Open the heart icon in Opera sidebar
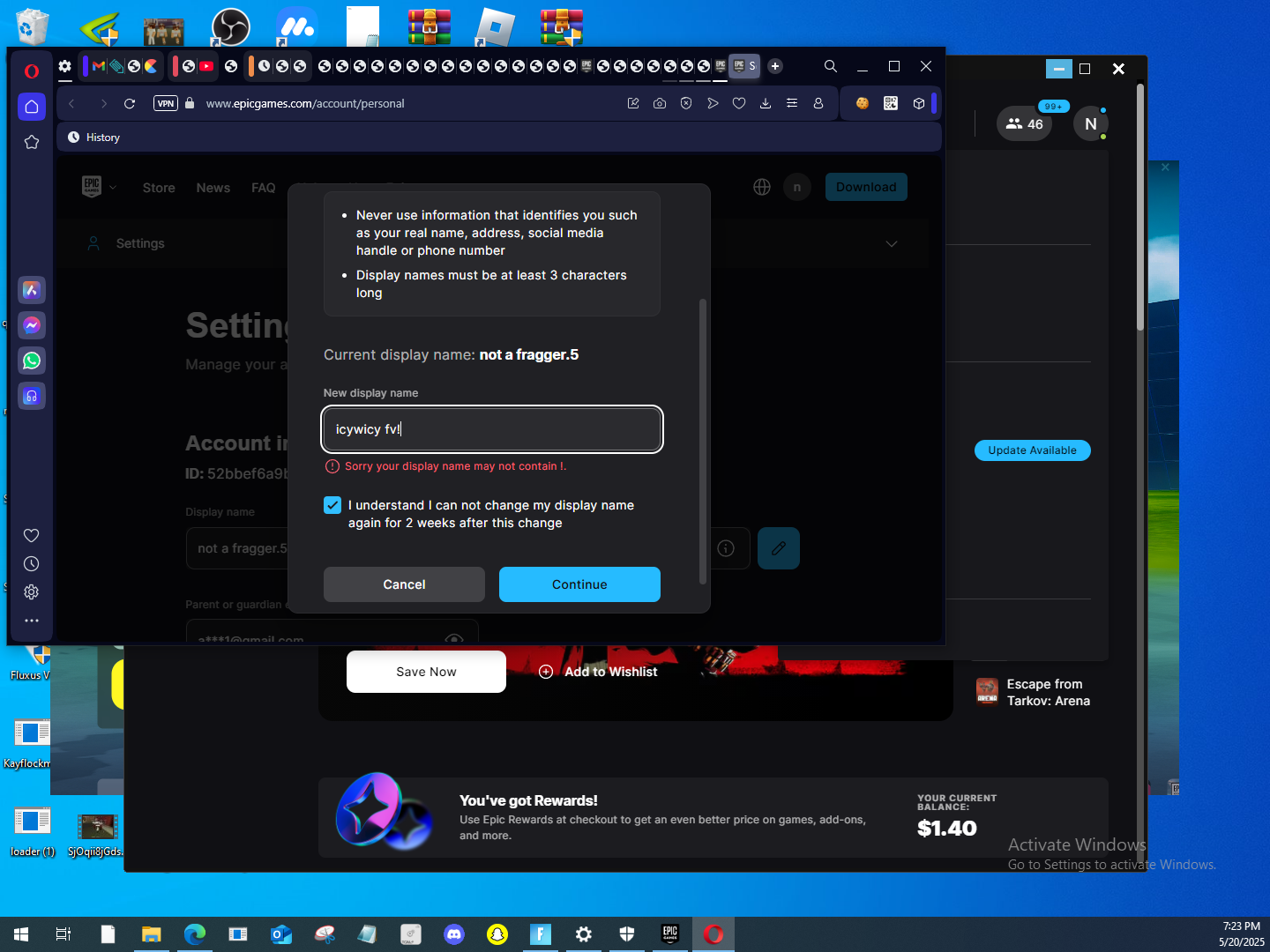The width and height of the screenshot is (1270, 952). [x=32, y=535]
